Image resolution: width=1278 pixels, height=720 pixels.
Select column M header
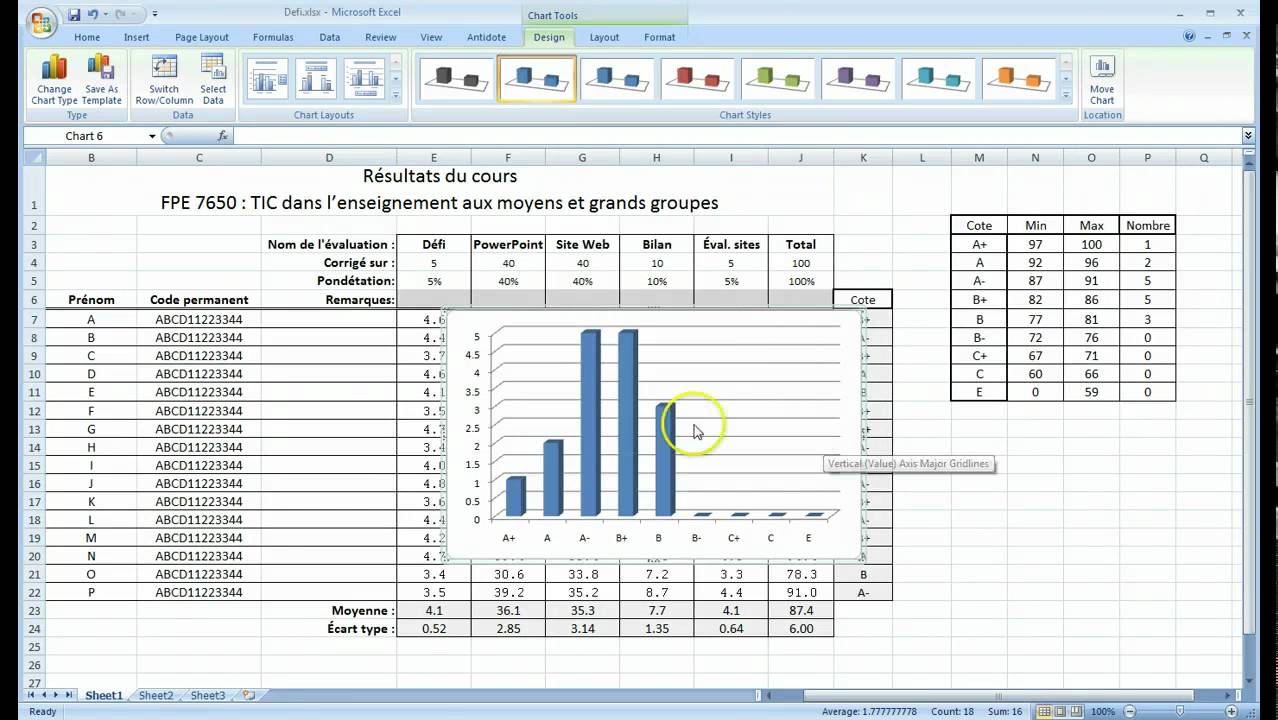click(x=979, y=157)
